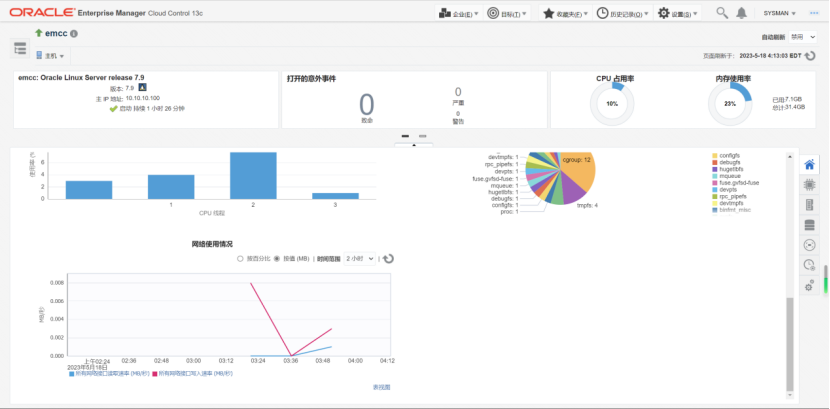Select the 按百分比 radio option
This screenshot has width=830, height=409.
coord(240,259)
